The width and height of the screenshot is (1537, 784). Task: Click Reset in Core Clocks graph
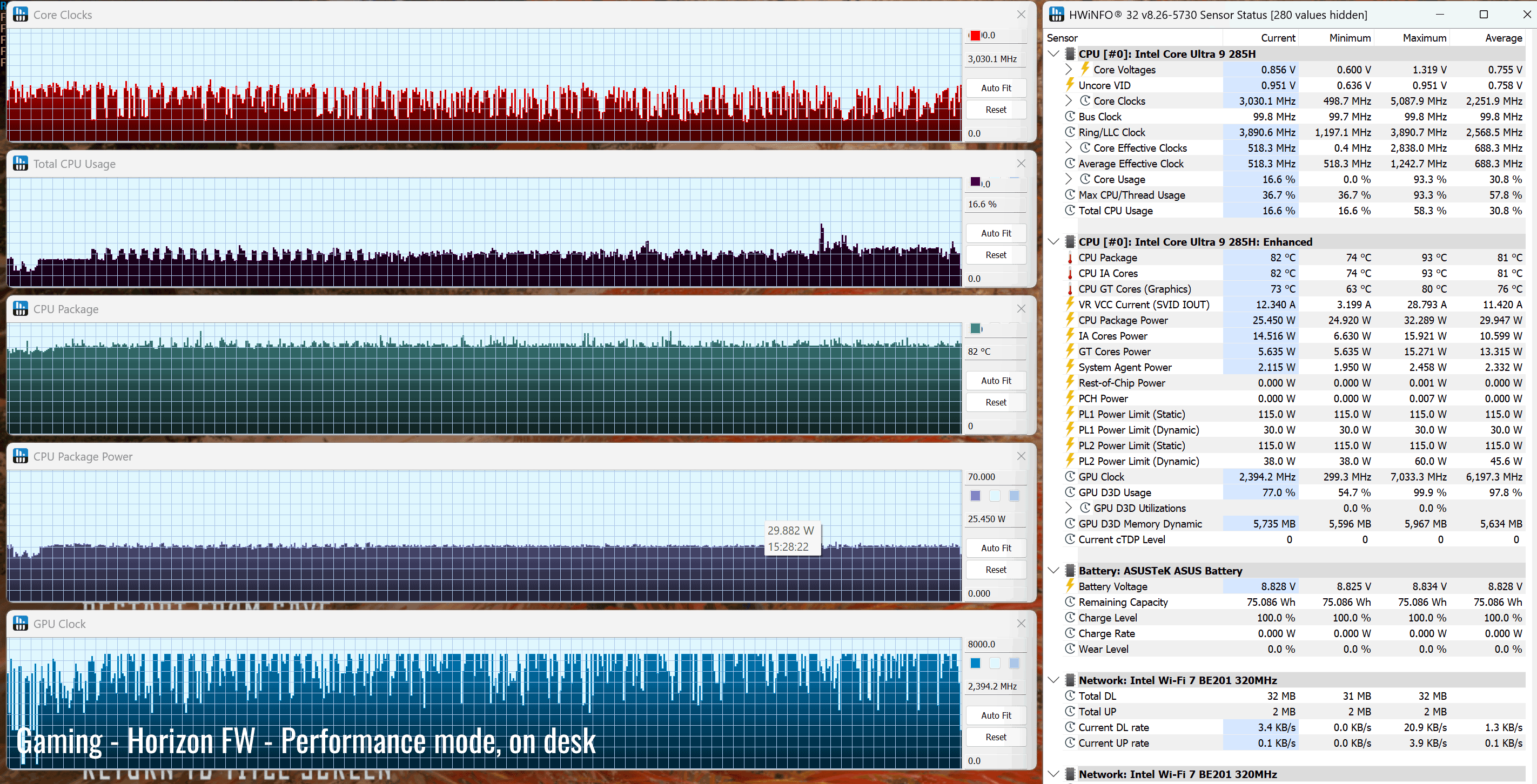[995, 110]
